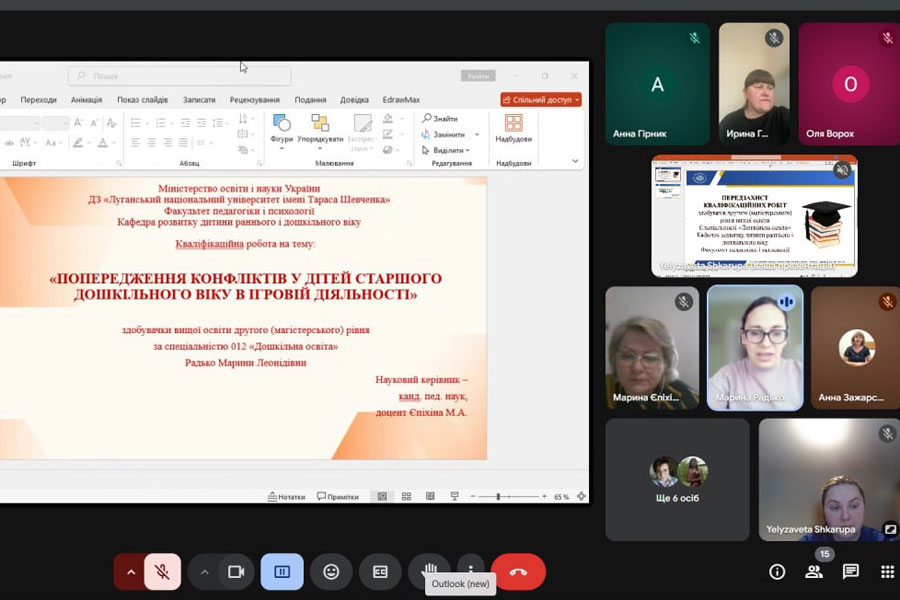Open the text highlight color picker

[x=80, y=142]
